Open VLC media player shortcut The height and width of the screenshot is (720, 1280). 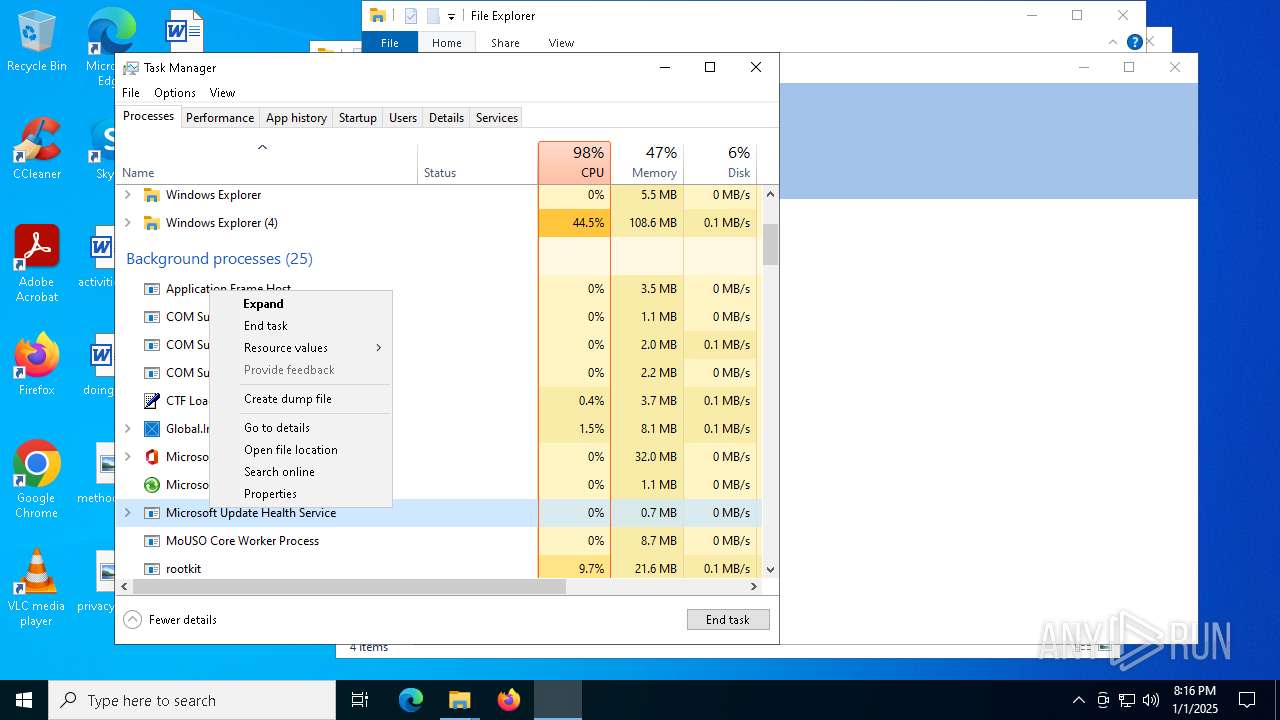[36, 588]
